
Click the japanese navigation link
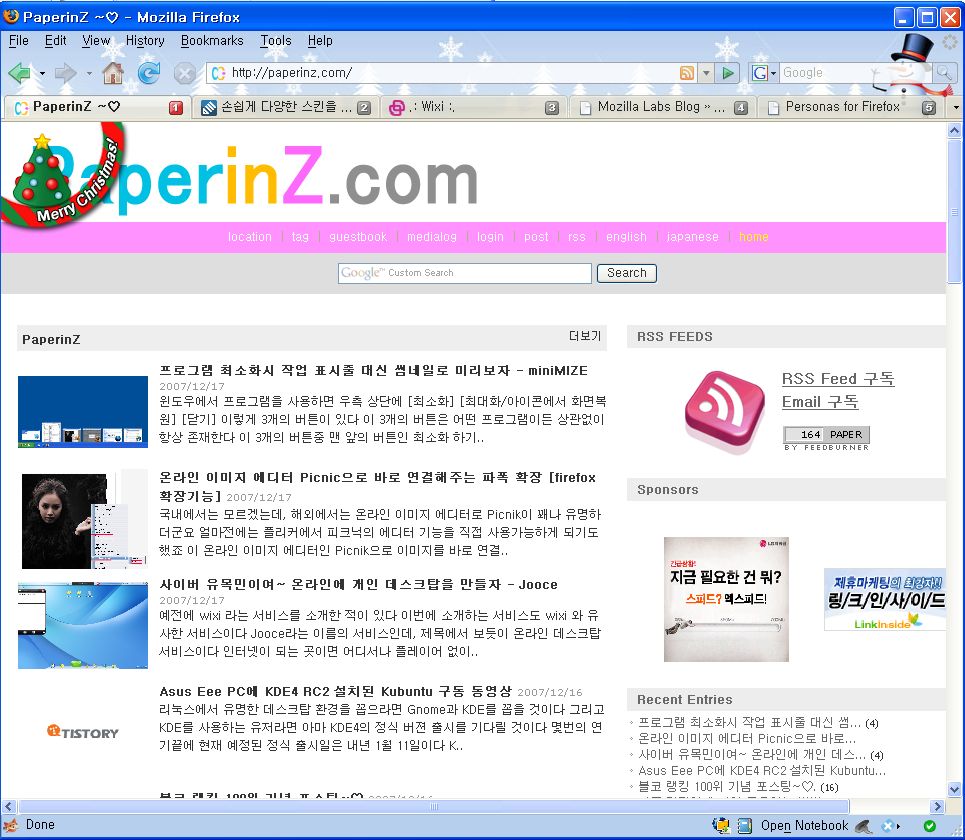click(x=692, y=236)
